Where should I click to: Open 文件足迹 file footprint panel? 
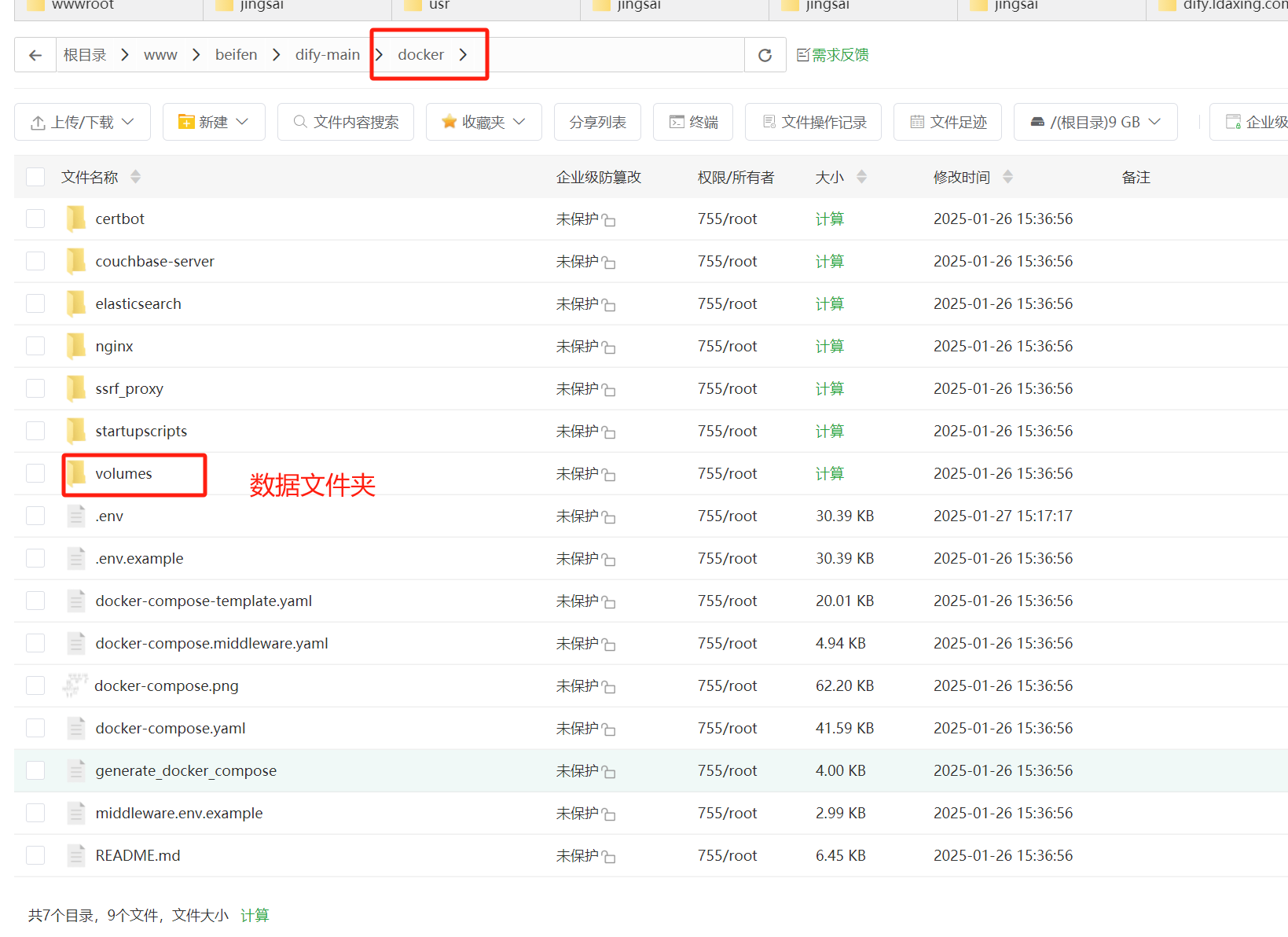click(x=947, y=122)
